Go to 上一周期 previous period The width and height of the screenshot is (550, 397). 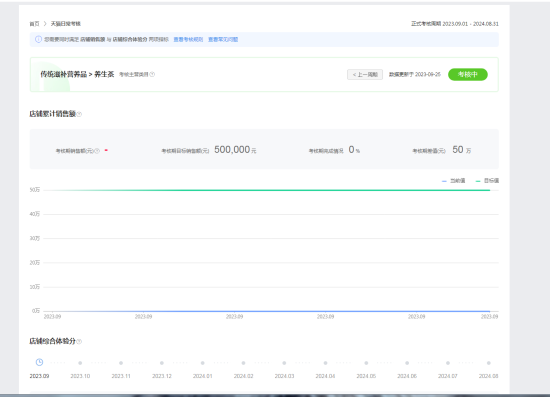(x=365, y=74)
